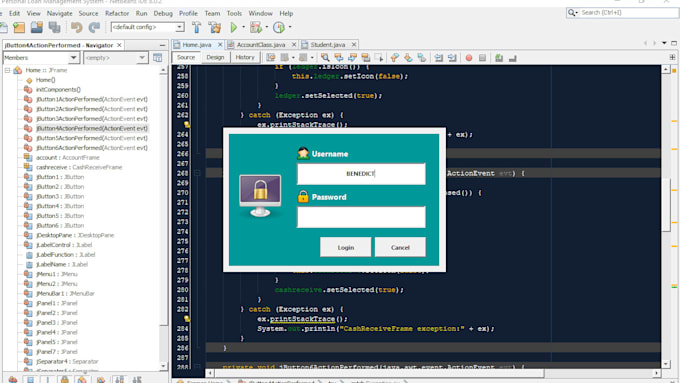
Task: Click the Navigator view toggle icon beside filter
Action: (157, 58)
